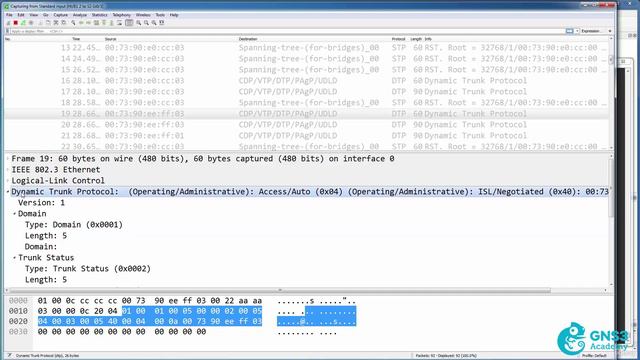640x360 pixels.
Task: Close this capture file toolbar icon
Action: point(56,23)
